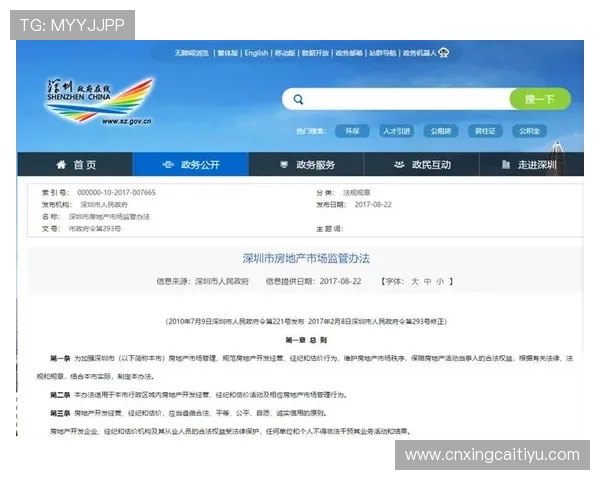600x480 pixels.
Task: Select the 公积金 hot search tag
Action: coord(530,131)
